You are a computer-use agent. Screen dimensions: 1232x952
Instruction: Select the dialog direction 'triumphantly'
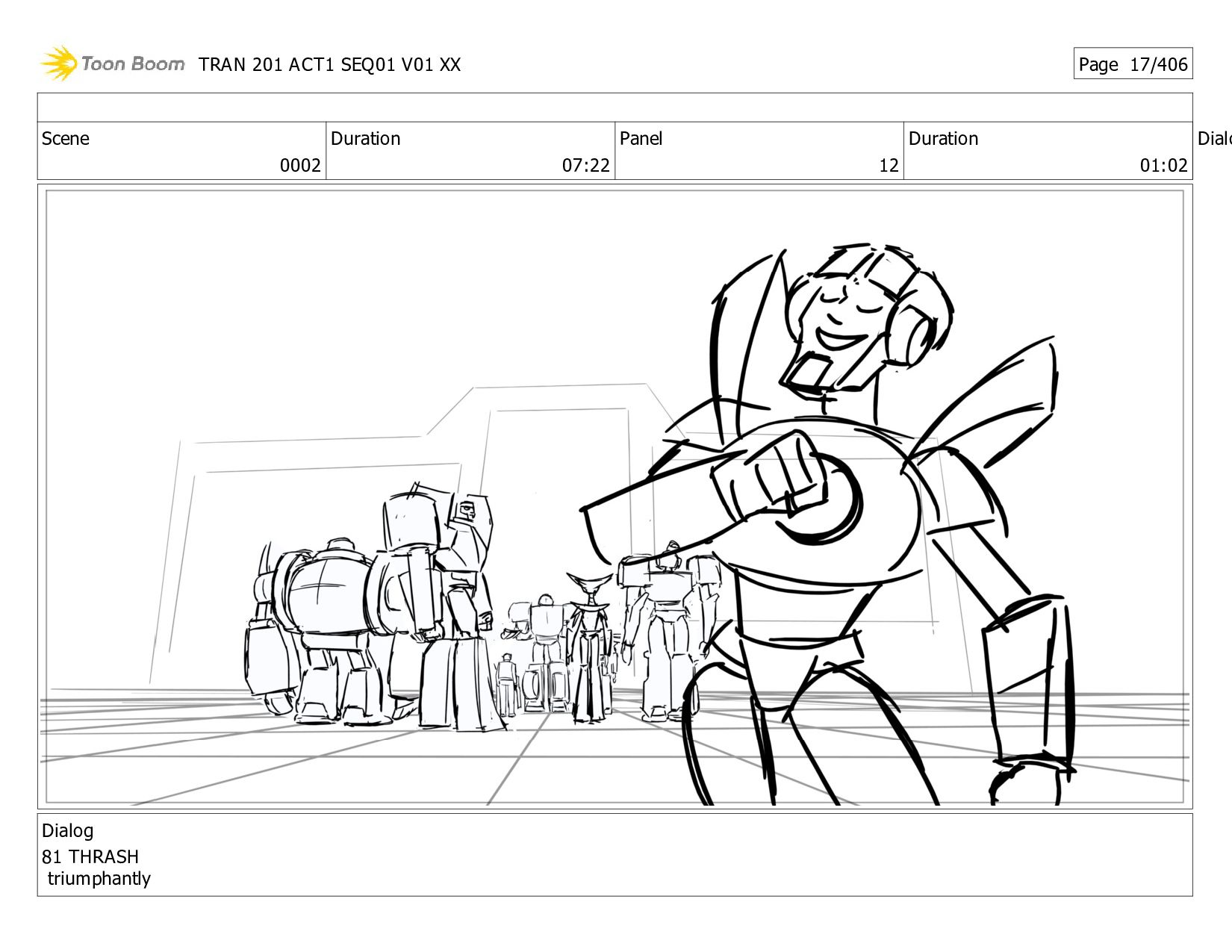99,879
